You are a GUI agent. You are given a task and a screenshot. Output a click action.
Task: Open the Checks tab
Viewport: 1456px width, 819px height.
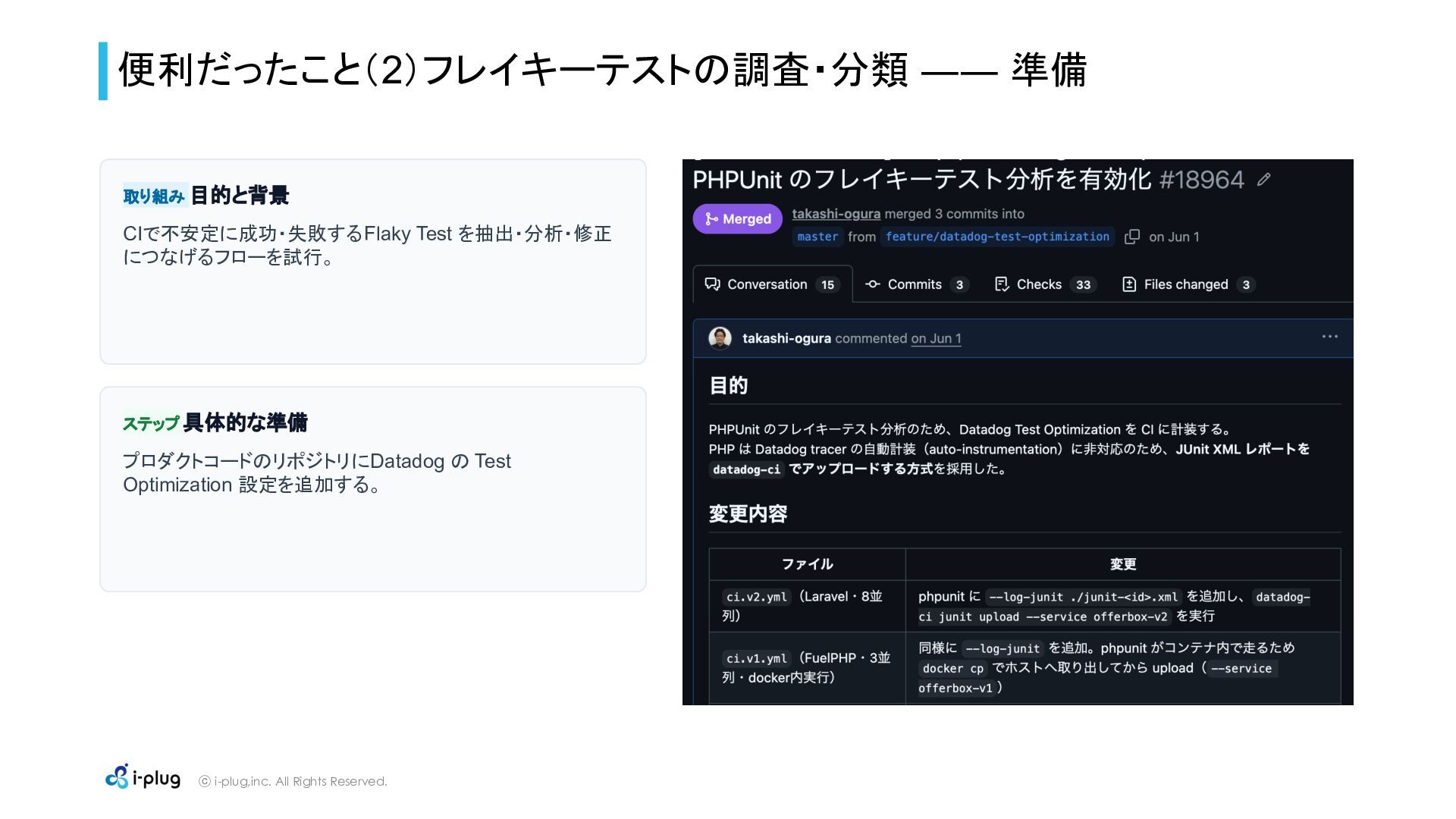point(1046,284)
